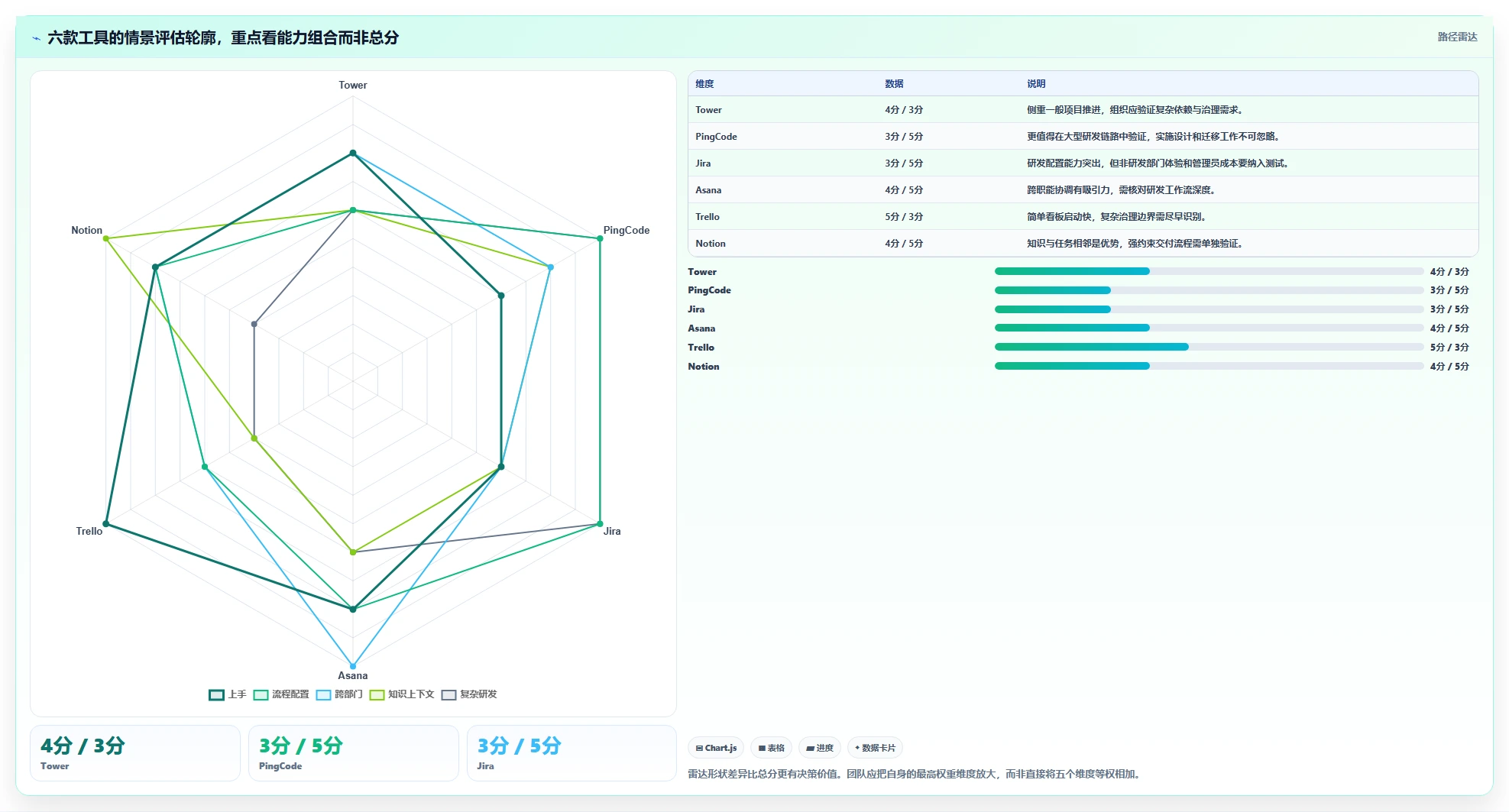Open the Tower 4分 / 3分 data card
This screenshot has height=812, width=1509.
coord(135,753)
